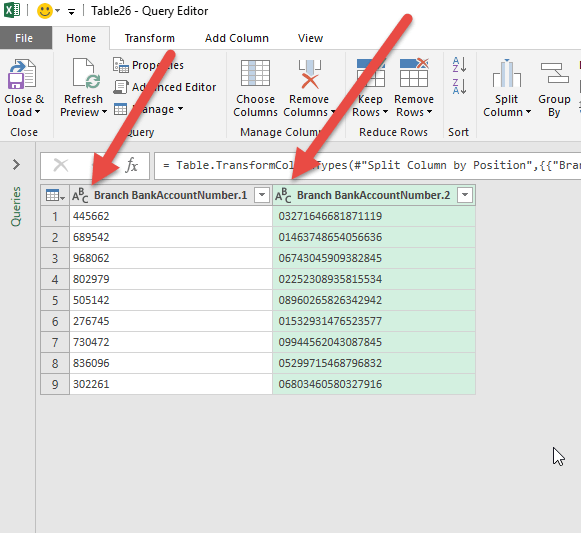
Task: Open Customize Quick Access Toolbar dropdown
Action: pos(72,12)
